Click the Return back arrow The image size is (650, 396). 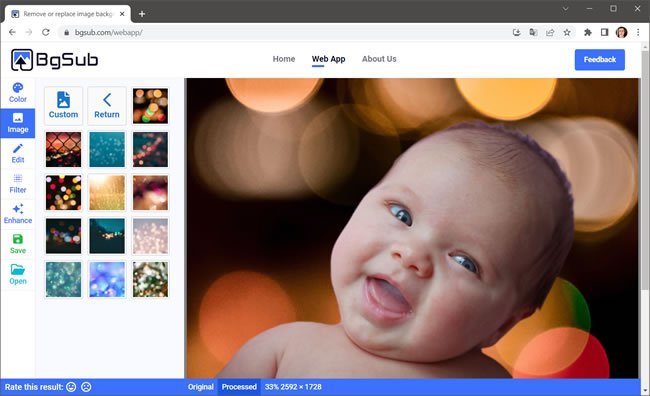point(107,100)
